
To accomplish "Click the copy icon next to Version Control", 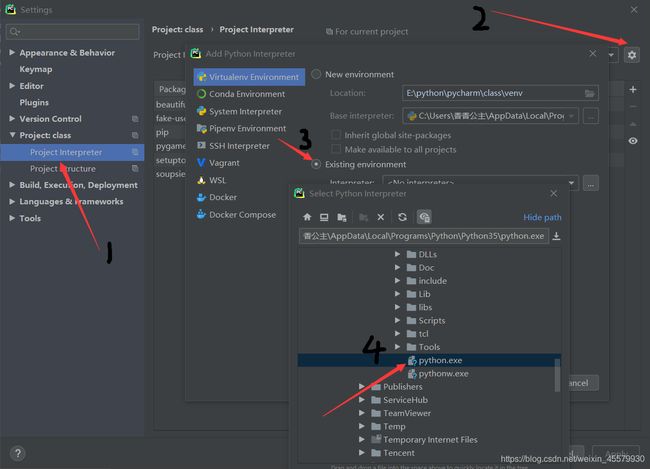I will pyautogui.click(x=135, y=119).
